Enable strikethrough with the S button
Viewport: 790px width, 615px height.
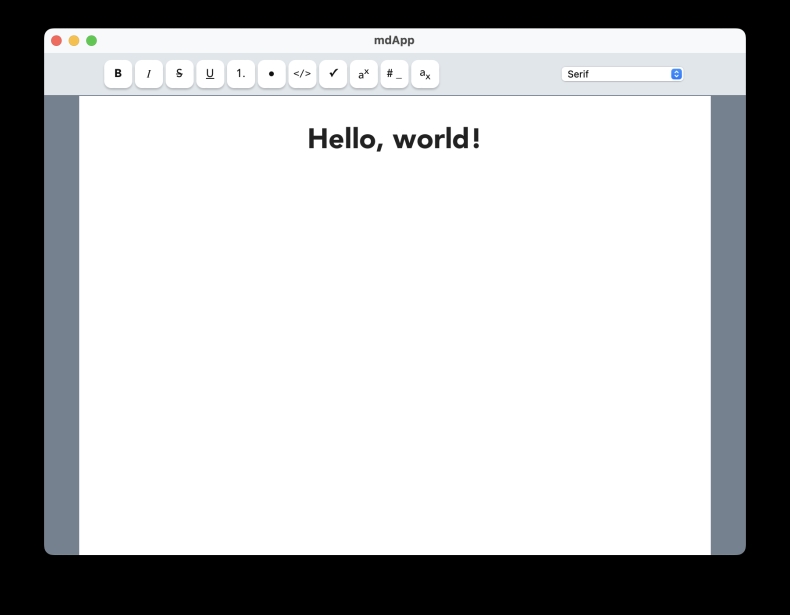pyautogui.click(x=179, y=74)
